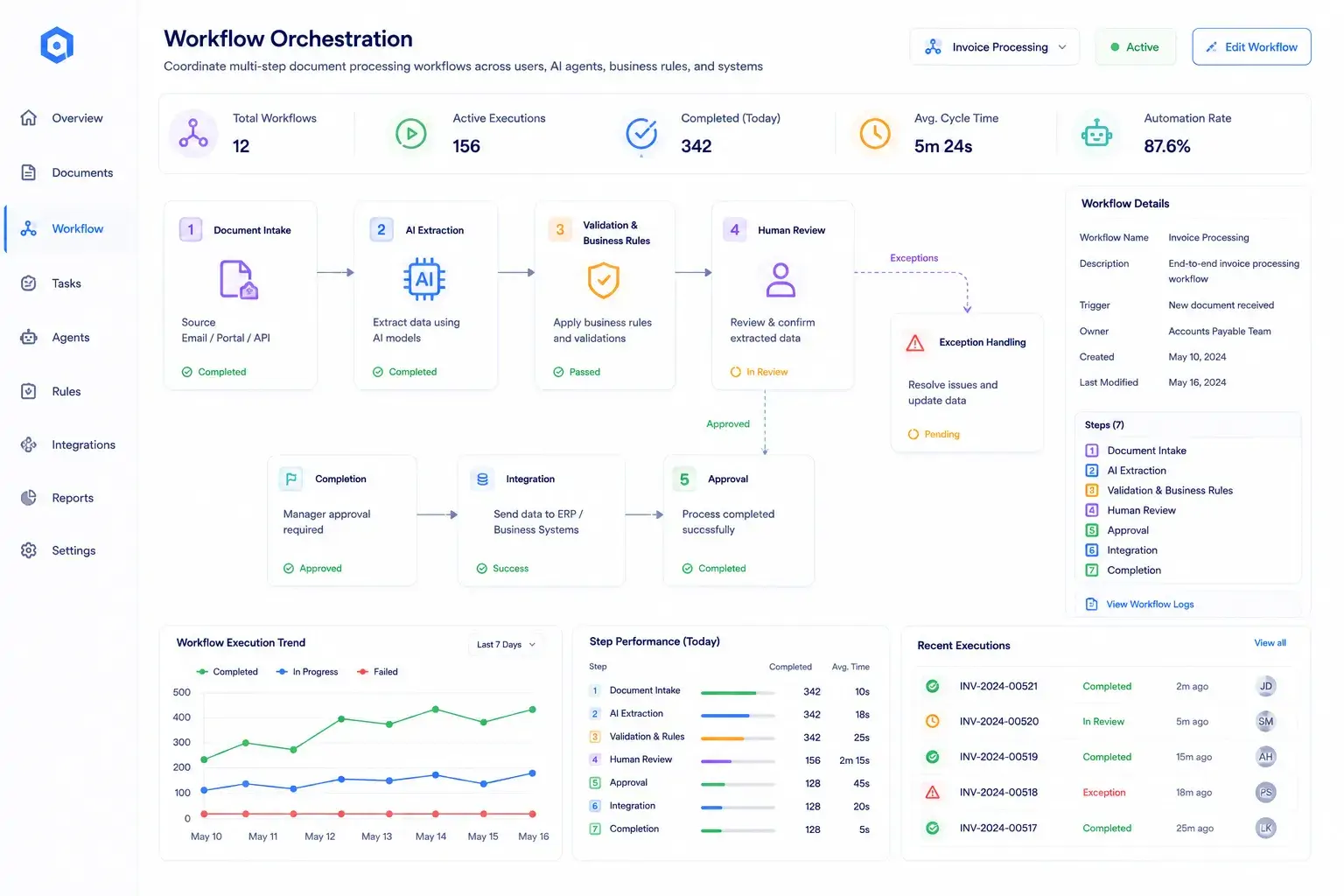Image resolution: width=1344 pixels, height=896 pixels.
Task: Click the Human Review purple progress bar
Action: [x=738, y=761]
